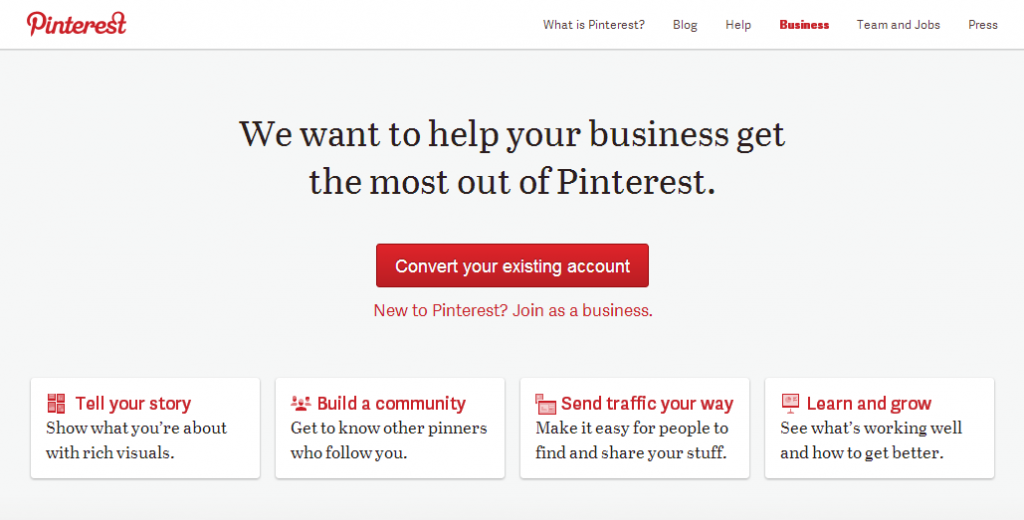Open the Learn and grow heading
1024x520 pixels.
click(869, 404)
